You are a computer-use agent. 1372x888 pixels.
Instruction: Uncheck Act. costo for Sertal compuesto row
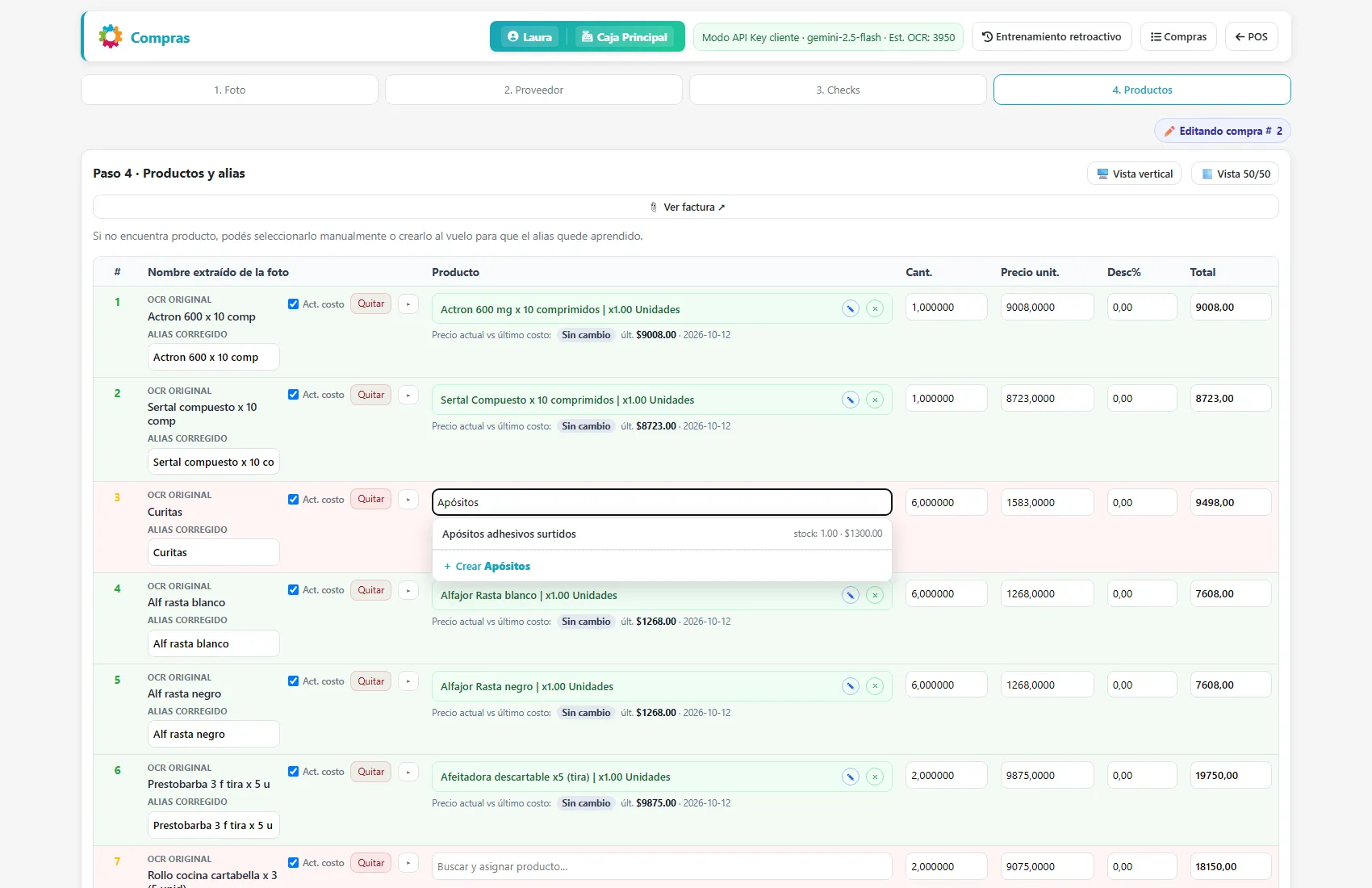coord(293,395)
